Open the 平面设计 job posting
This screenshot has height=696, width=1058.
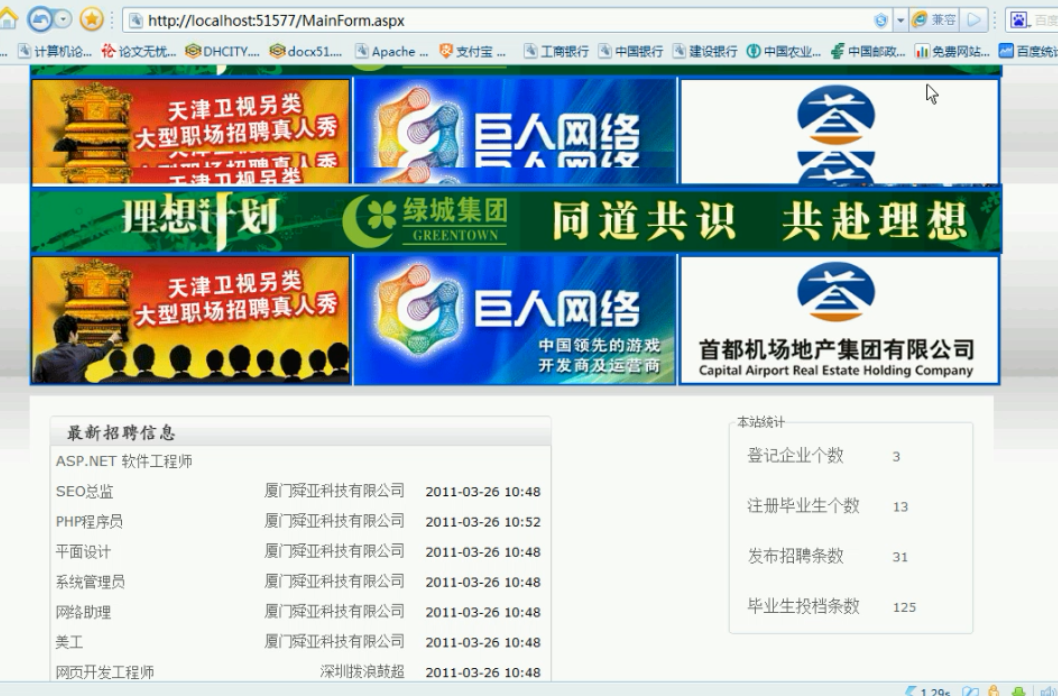(x=83, y=552)
